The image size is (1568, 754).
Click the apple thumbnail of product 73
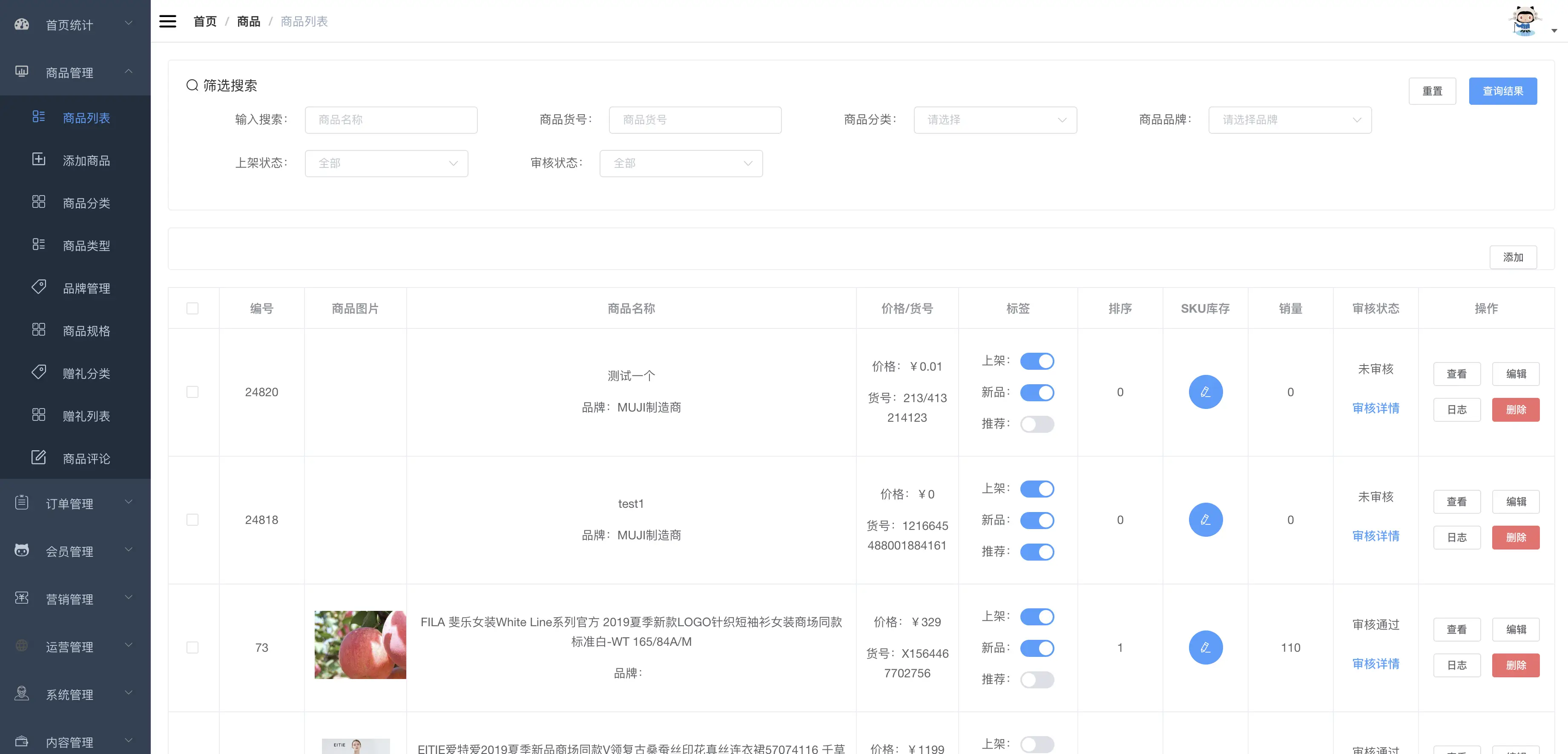click(x=360, y=645)
